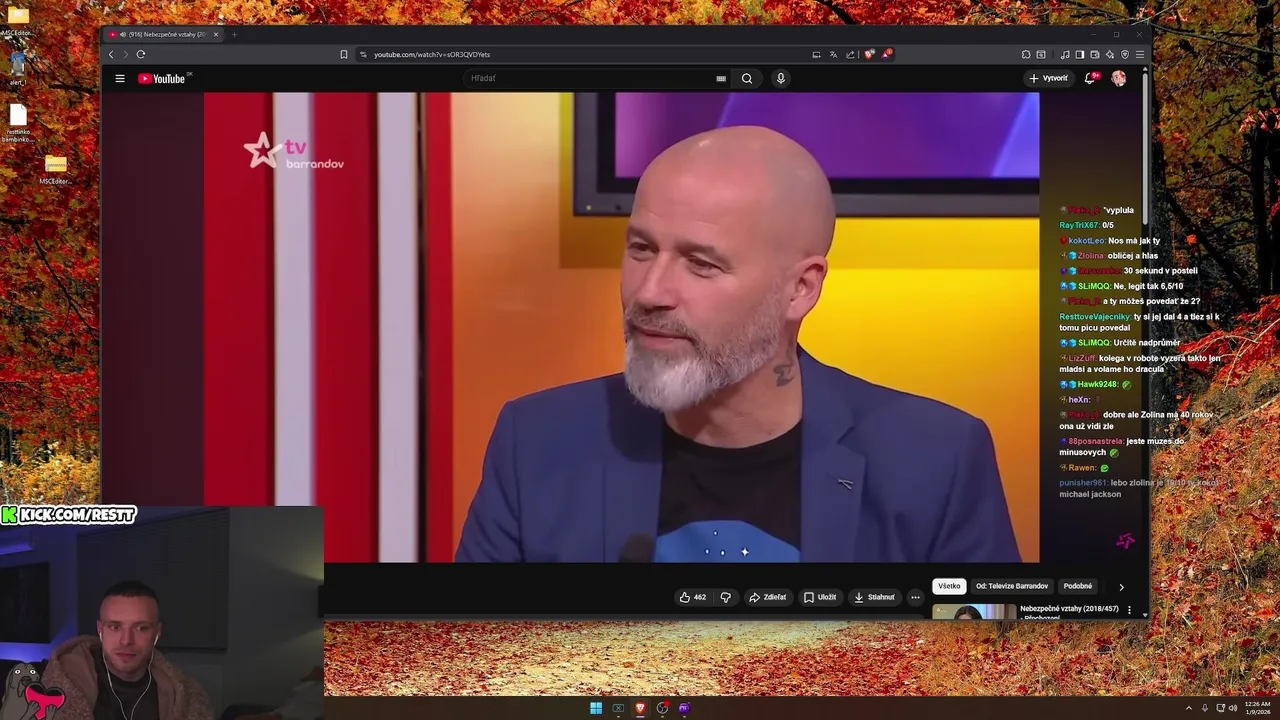Click the recommended video thumbnail in sidebar
The width and height of the screenshot is (1280, 720).
[x=974, y=612]
